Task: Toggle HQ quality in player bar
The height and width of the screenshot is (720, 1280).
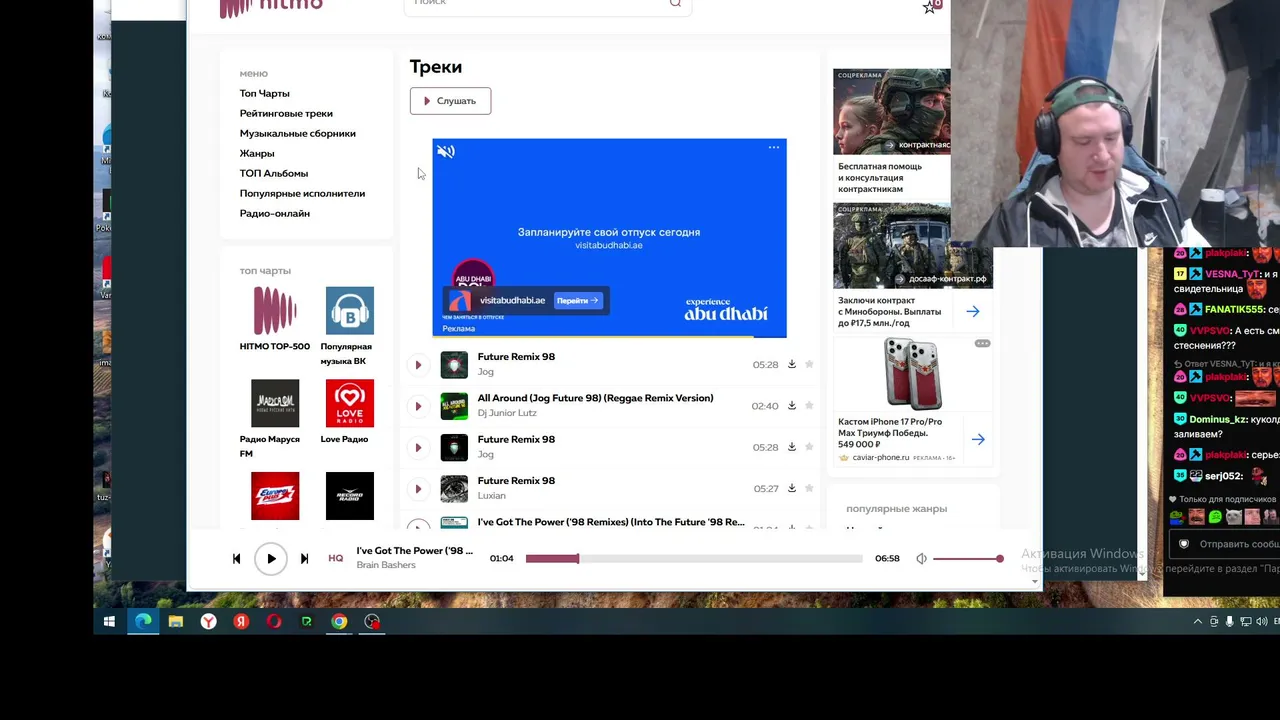Action: (x=336, y=559)
